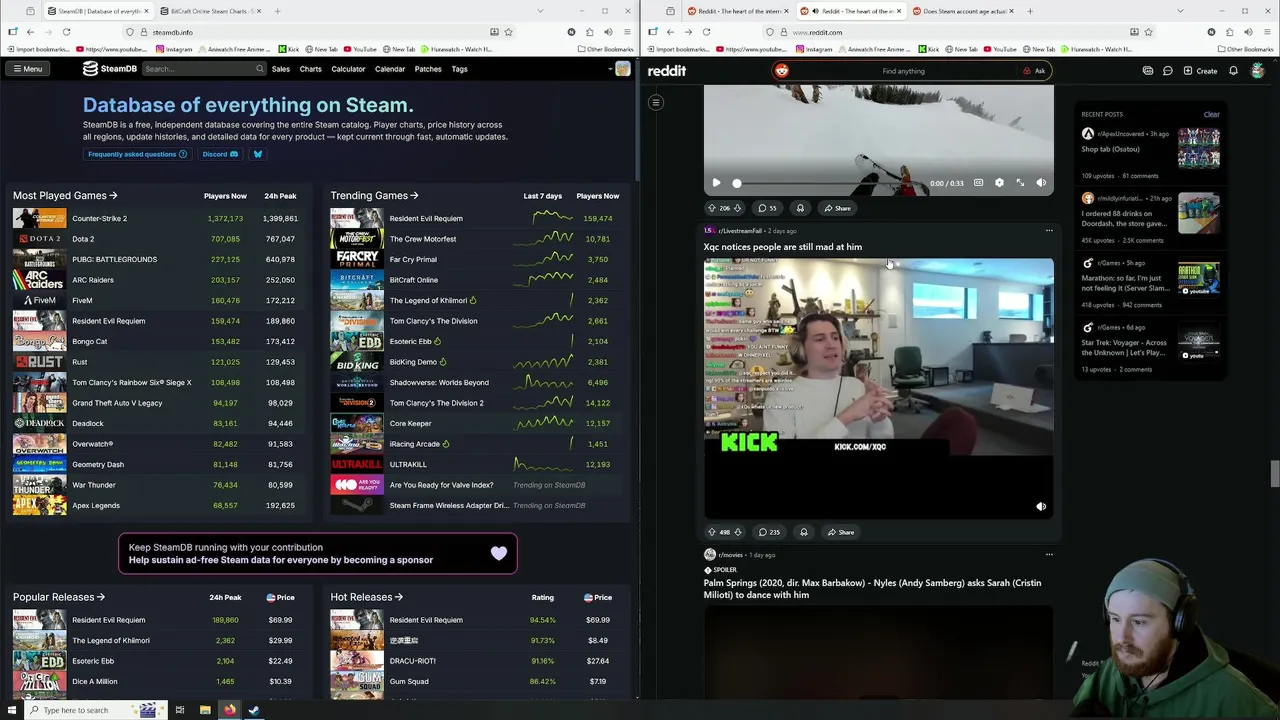1280x720 pixels.
Task: Click the Reddit Ask button
Action: point(1034,71)
